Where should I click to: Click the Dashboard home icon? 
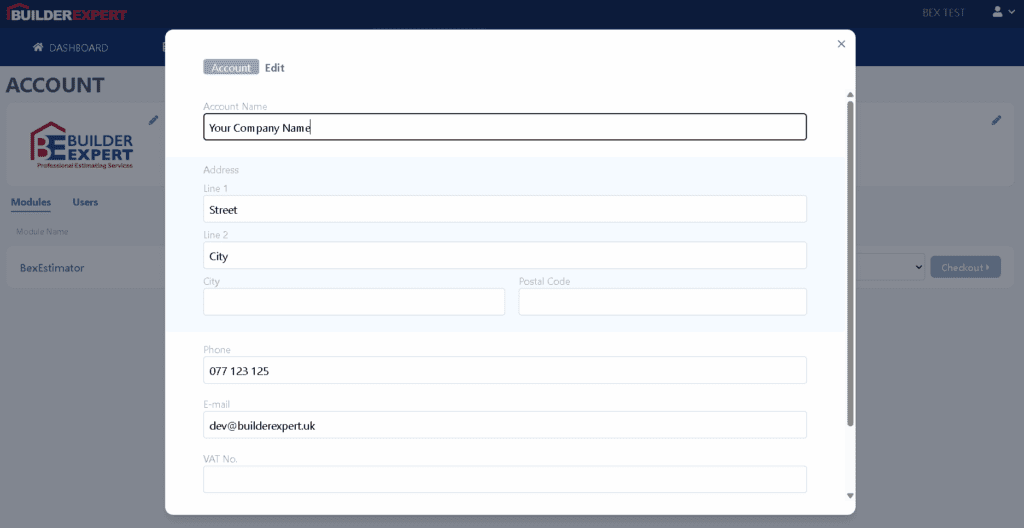38,48
